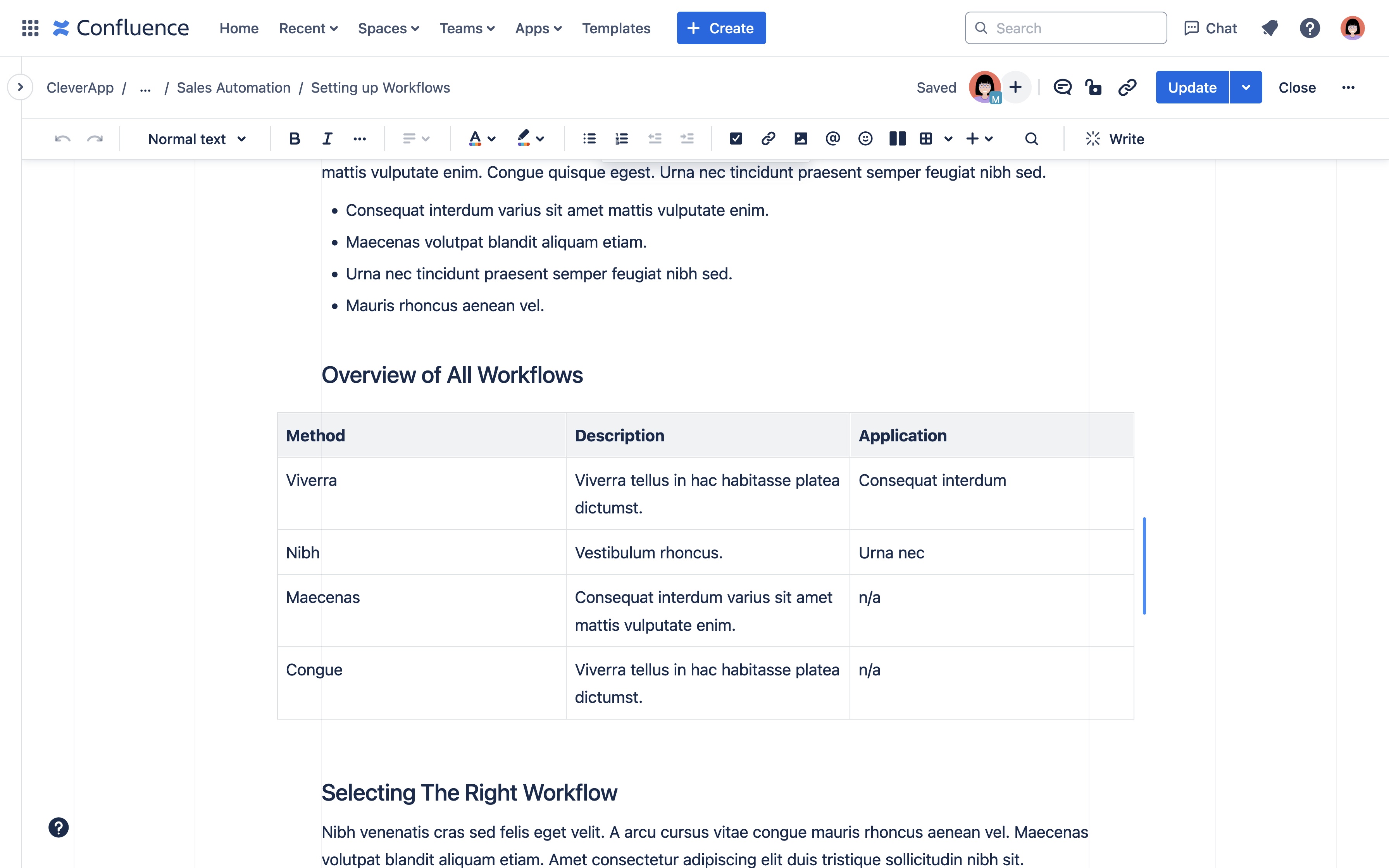Click into the Search field

point(1066,28)
